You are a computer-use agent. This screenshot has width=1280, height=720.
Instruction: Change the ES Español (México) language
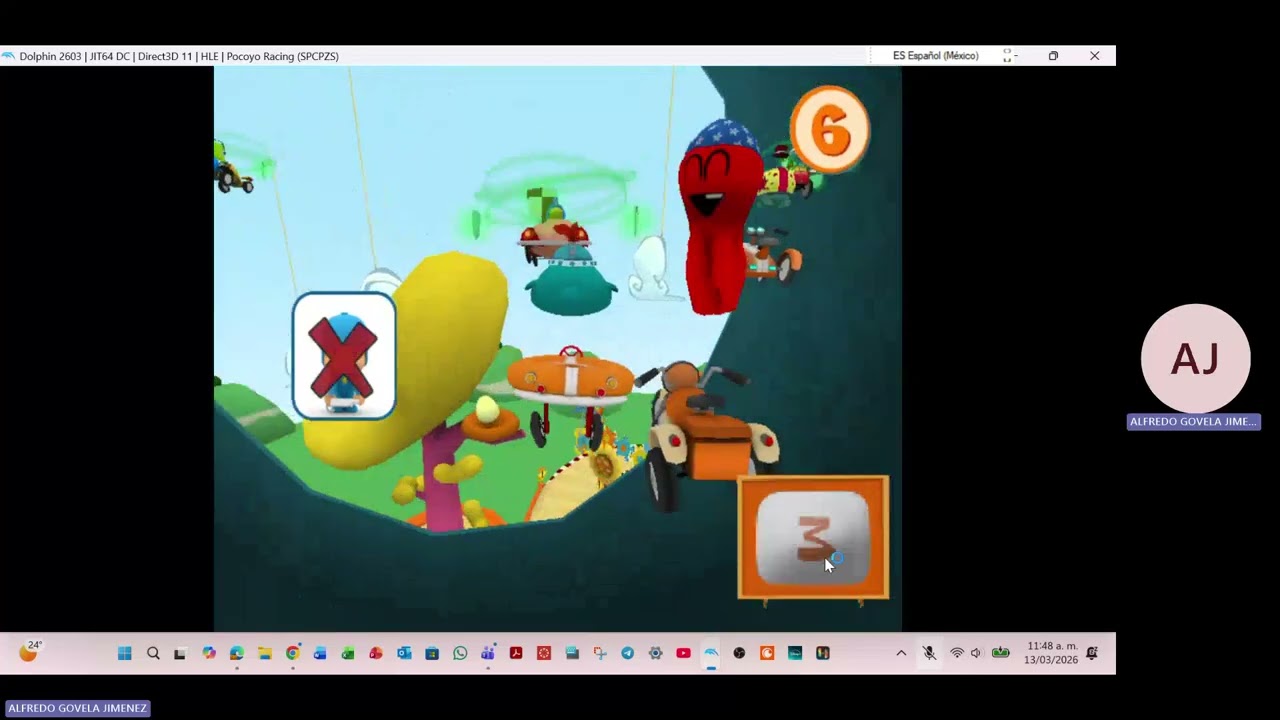click(936, 56)
